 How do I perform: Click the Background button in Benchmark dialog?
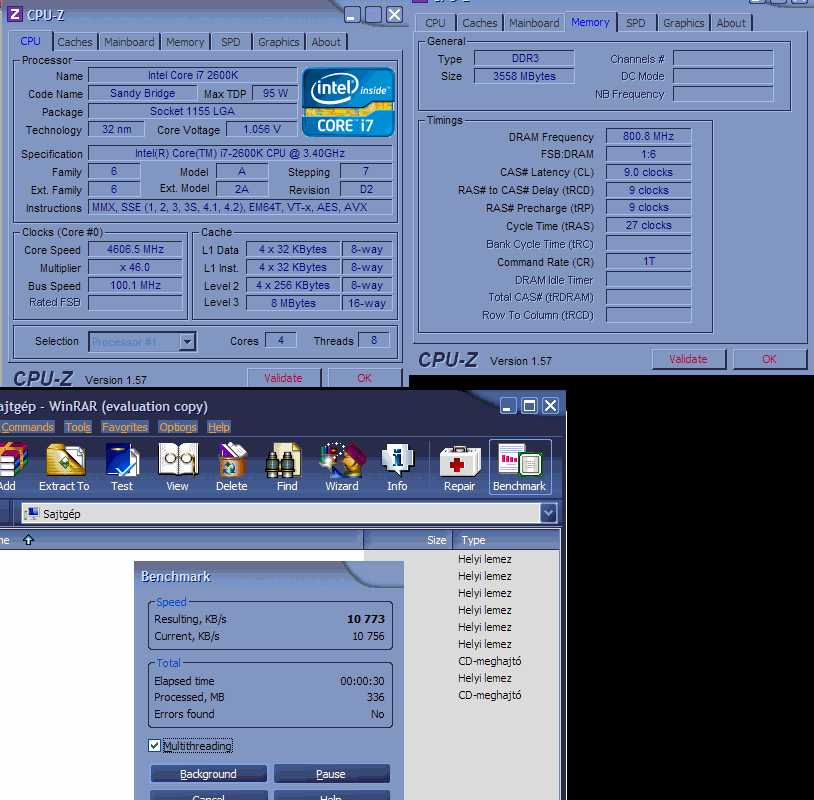[208, 774]
